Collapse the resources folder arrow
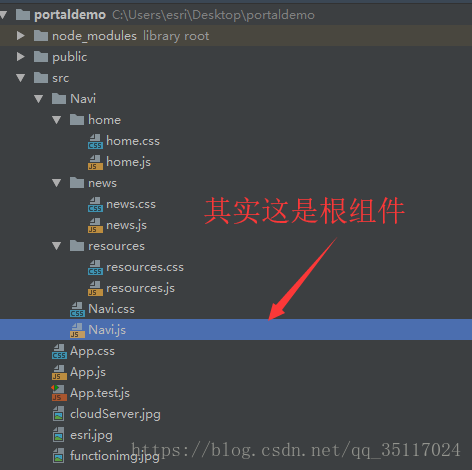472x470 pixels. 57,246
